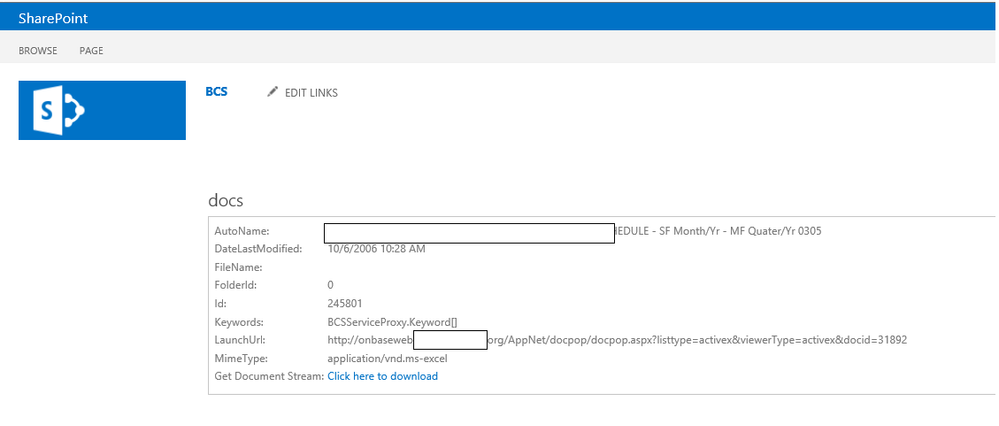This screenshot has height=426, width=999.
Task: Click the 'Click here to download' link
Action: pos(382,376)
